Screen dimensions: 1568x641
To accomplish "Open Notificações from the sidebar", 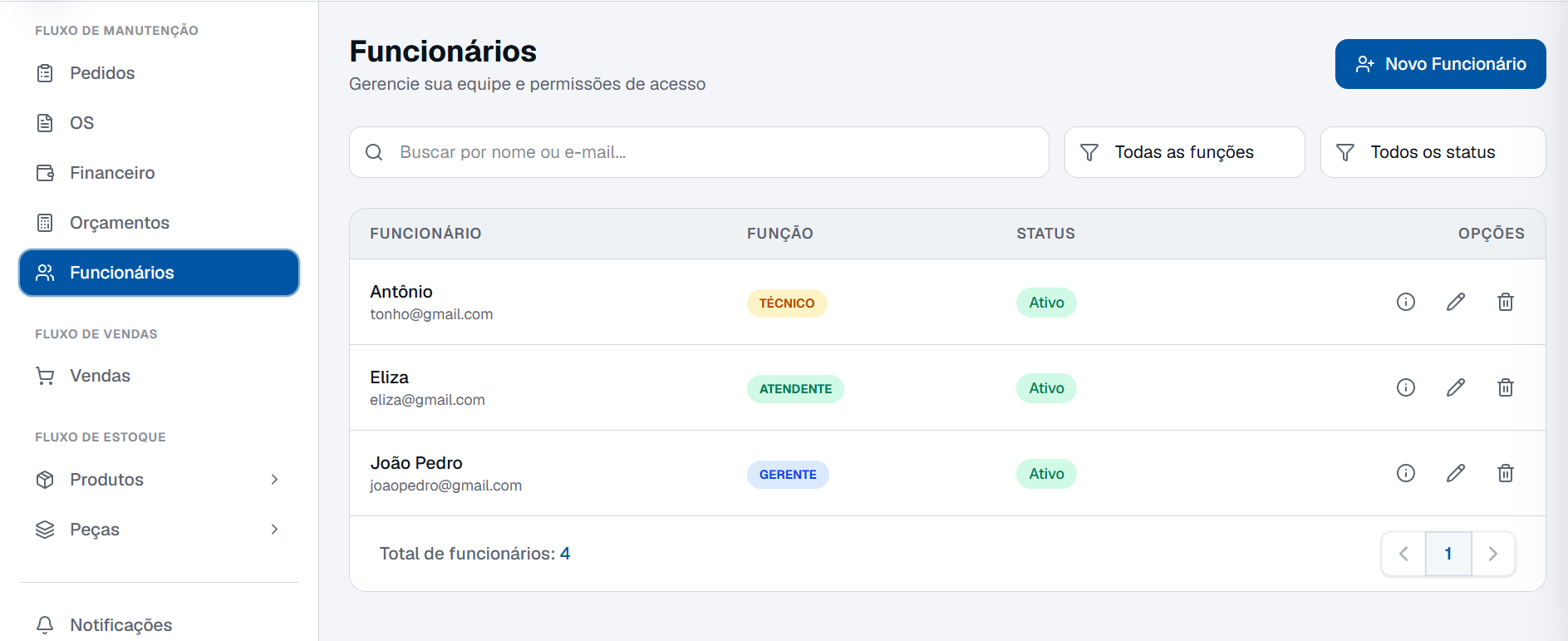I will [x=159, y=624].
